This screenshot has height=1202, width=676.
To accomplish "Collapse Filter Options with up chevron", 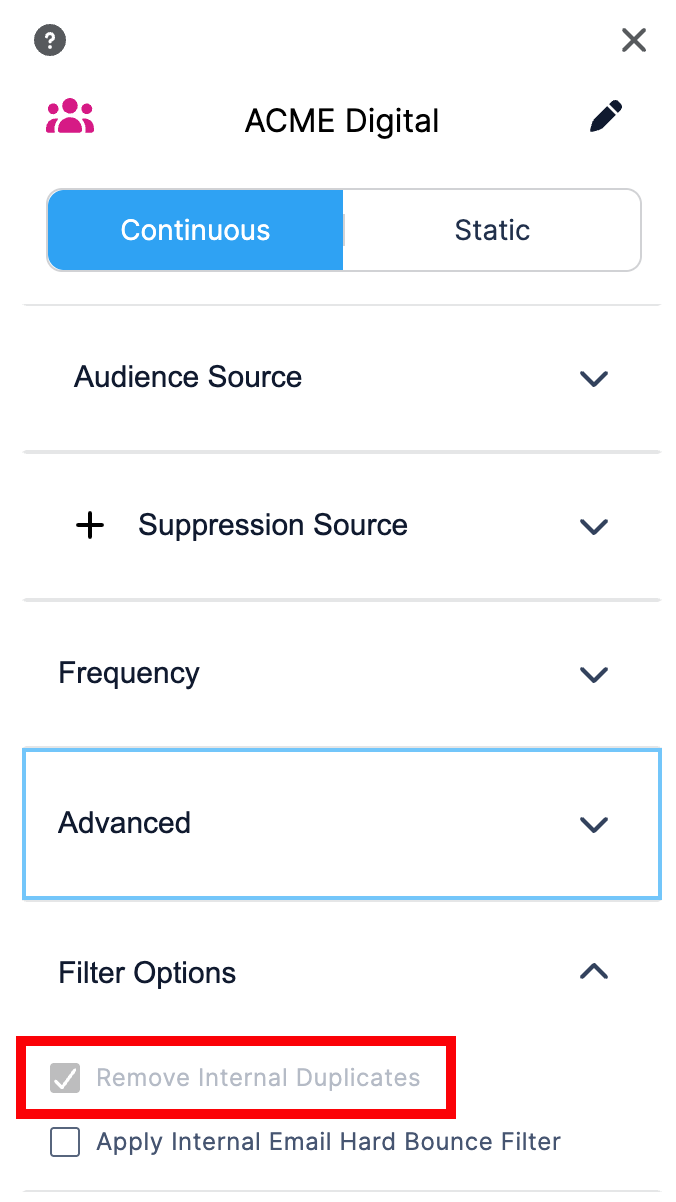I will [594, 971].
